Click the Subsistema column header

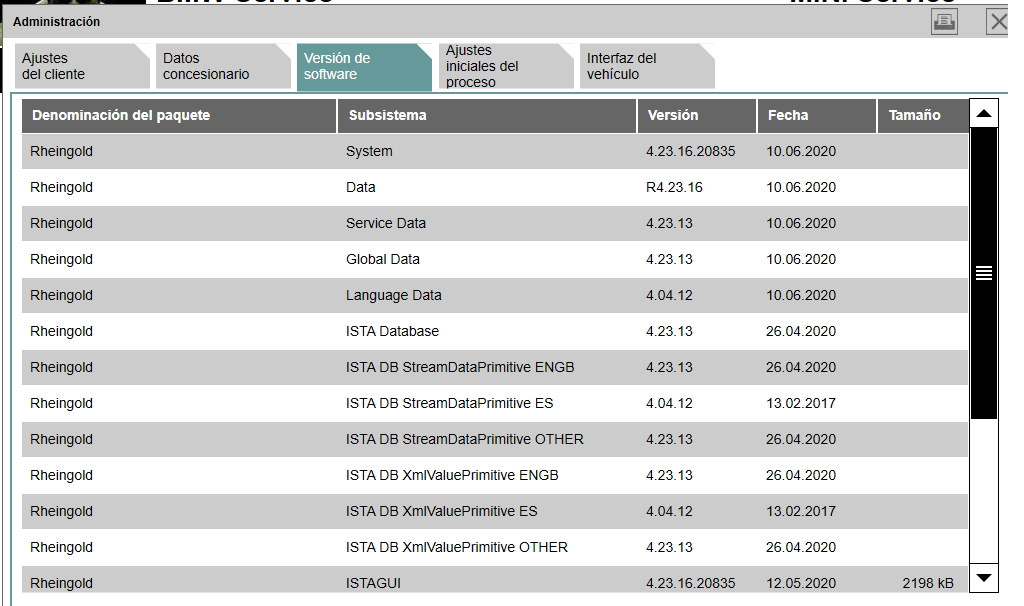(x=487, y=116)
